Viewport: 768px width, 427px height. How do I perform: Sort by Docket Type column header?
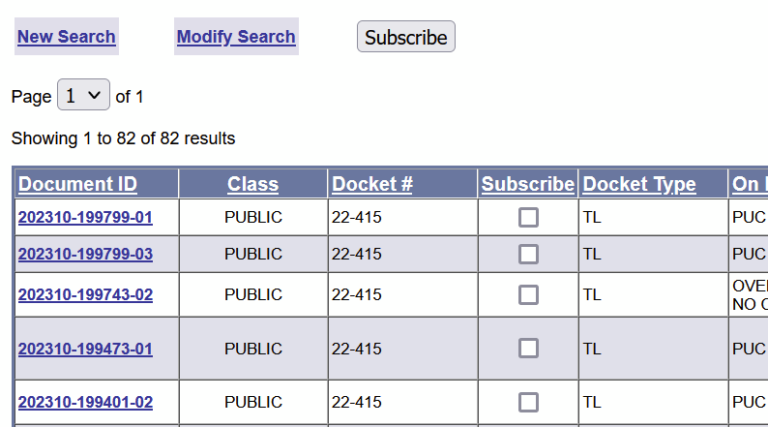(x=639, y=184)
